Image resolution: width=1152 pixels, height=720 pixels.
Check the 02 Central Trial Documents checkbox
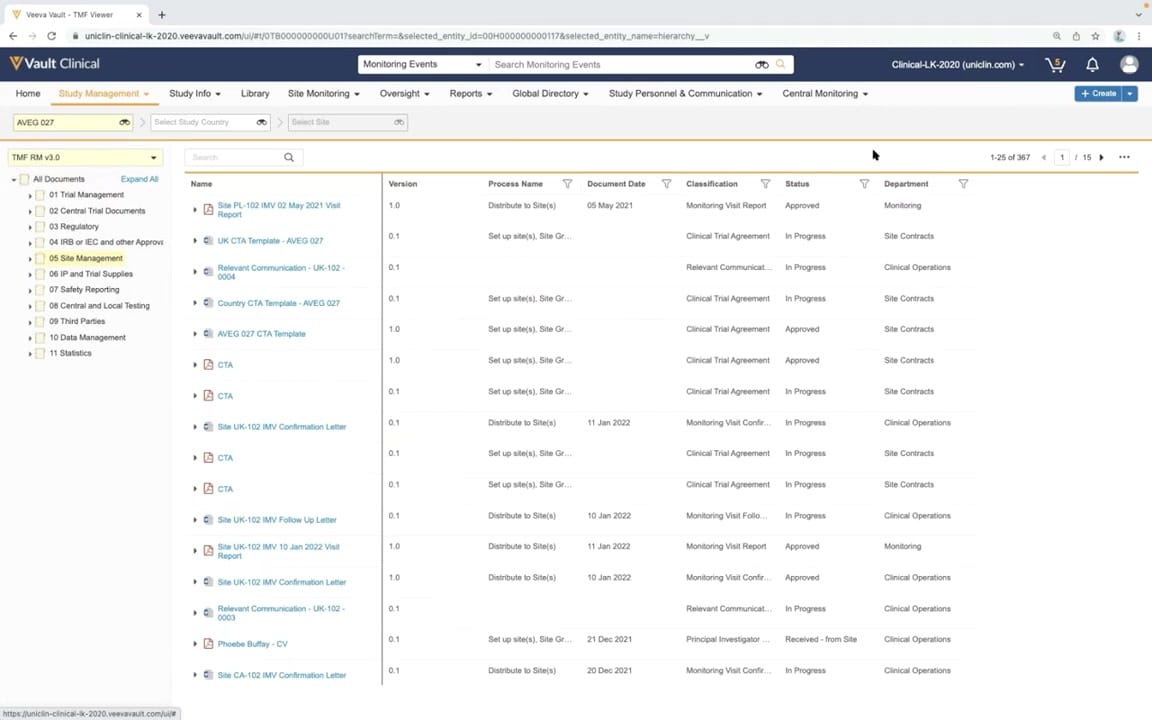(40, 211)
